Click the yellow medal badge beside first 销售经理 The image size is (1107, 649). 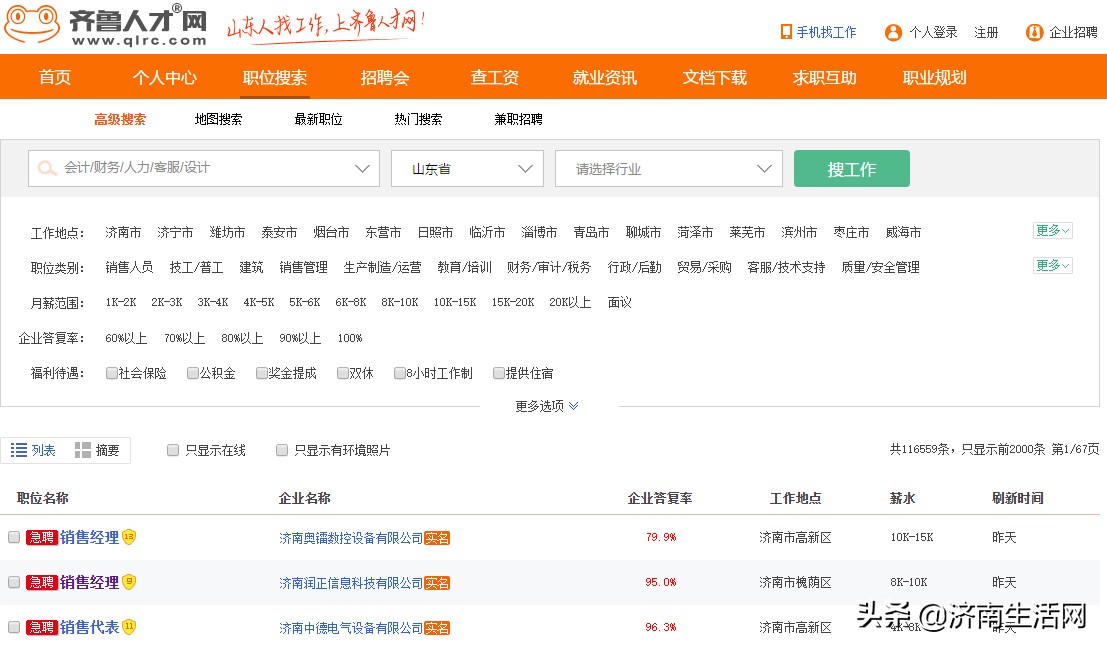click(x=129, y=537)
